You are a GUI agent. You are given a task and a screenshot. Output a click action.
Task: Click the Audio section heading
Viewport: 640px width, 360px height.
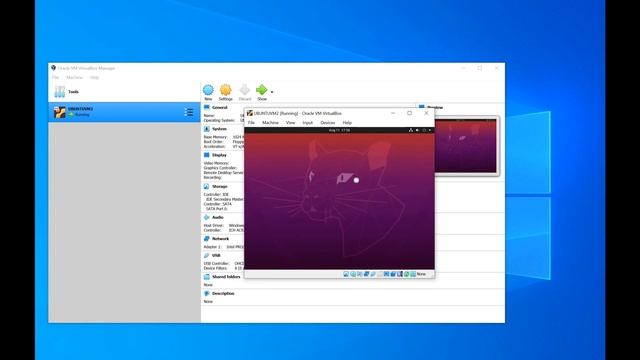(218, 218)
